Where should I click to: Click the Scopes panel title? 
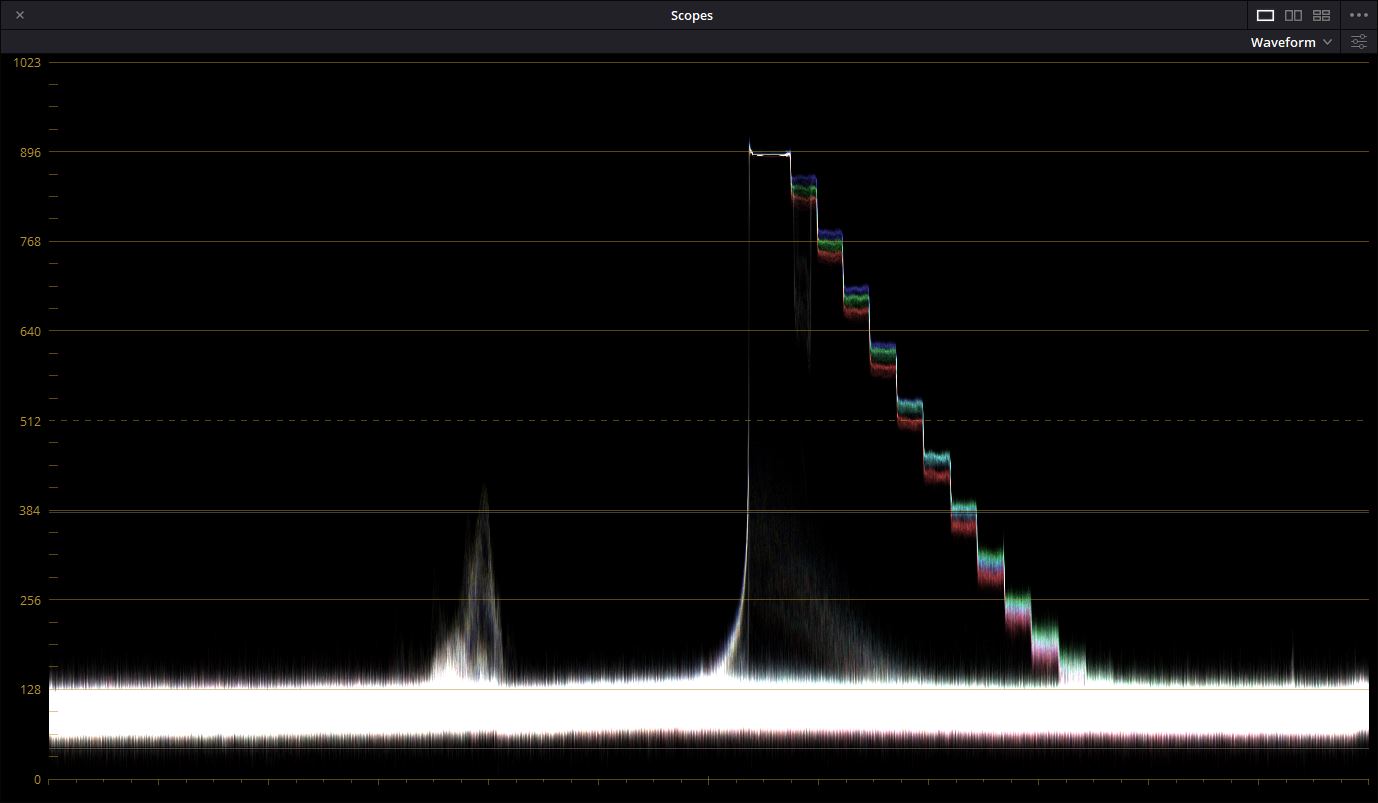[691, 15]
